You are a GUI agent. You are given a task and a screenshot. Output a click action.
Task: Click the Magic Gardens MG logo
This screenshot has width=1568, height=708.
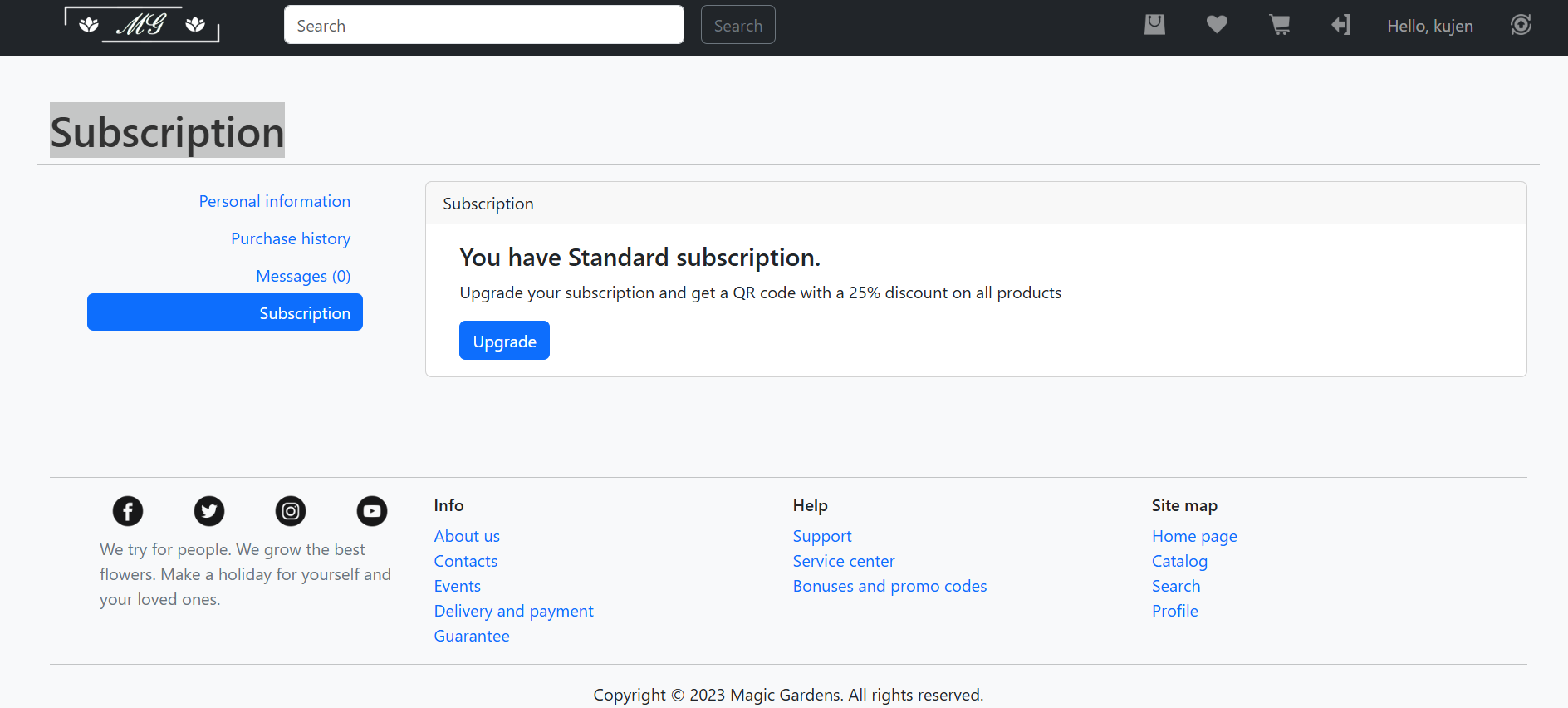point(142,25)
